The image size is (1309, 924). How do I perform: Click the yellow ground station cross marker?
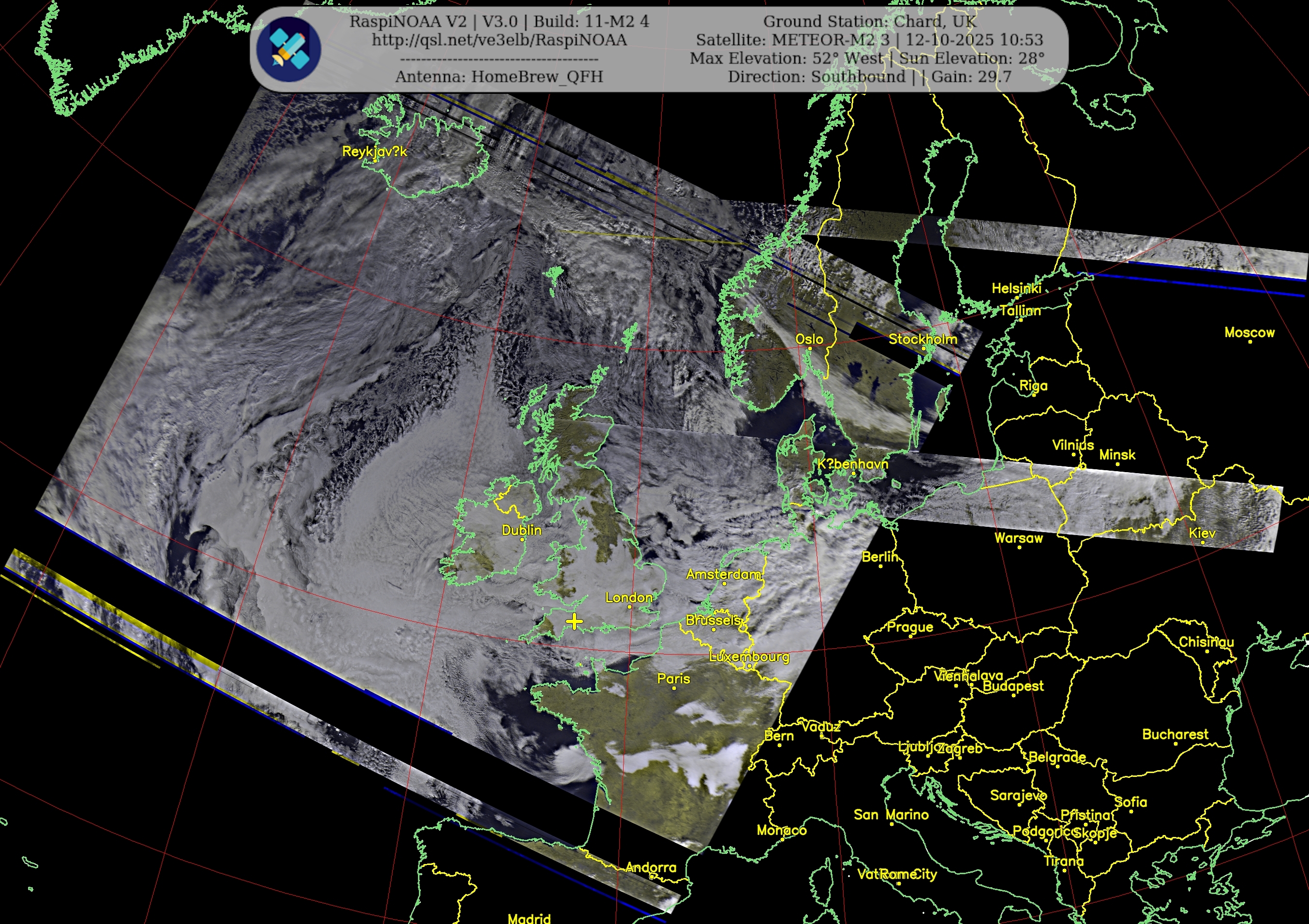click(x=574, y=621)
